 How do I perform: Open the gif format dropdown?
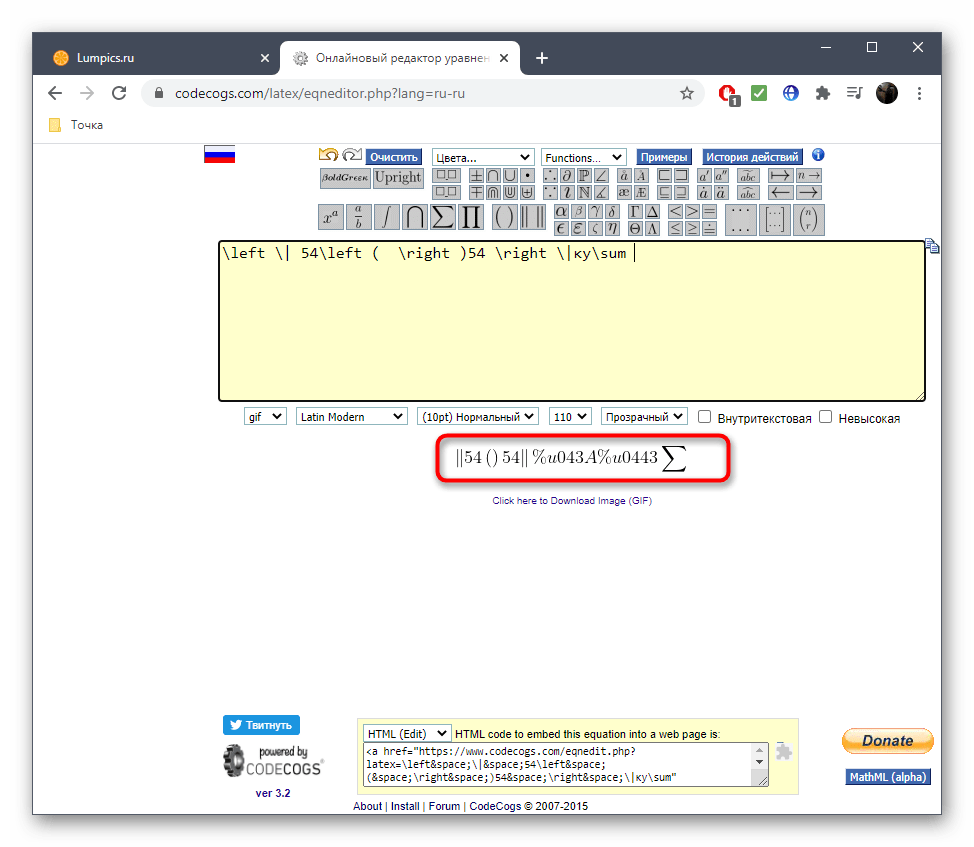click(265, 417)
